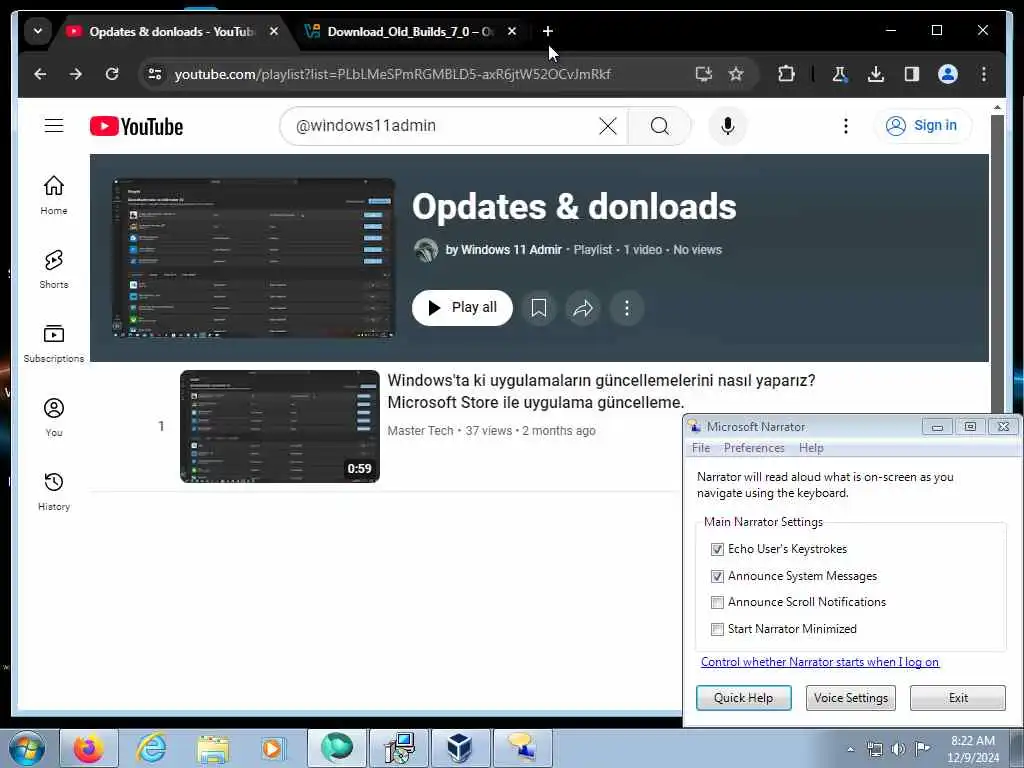Open browser profile avatar
Screen dimensions: 1024x768
click(x=948, y=74)
